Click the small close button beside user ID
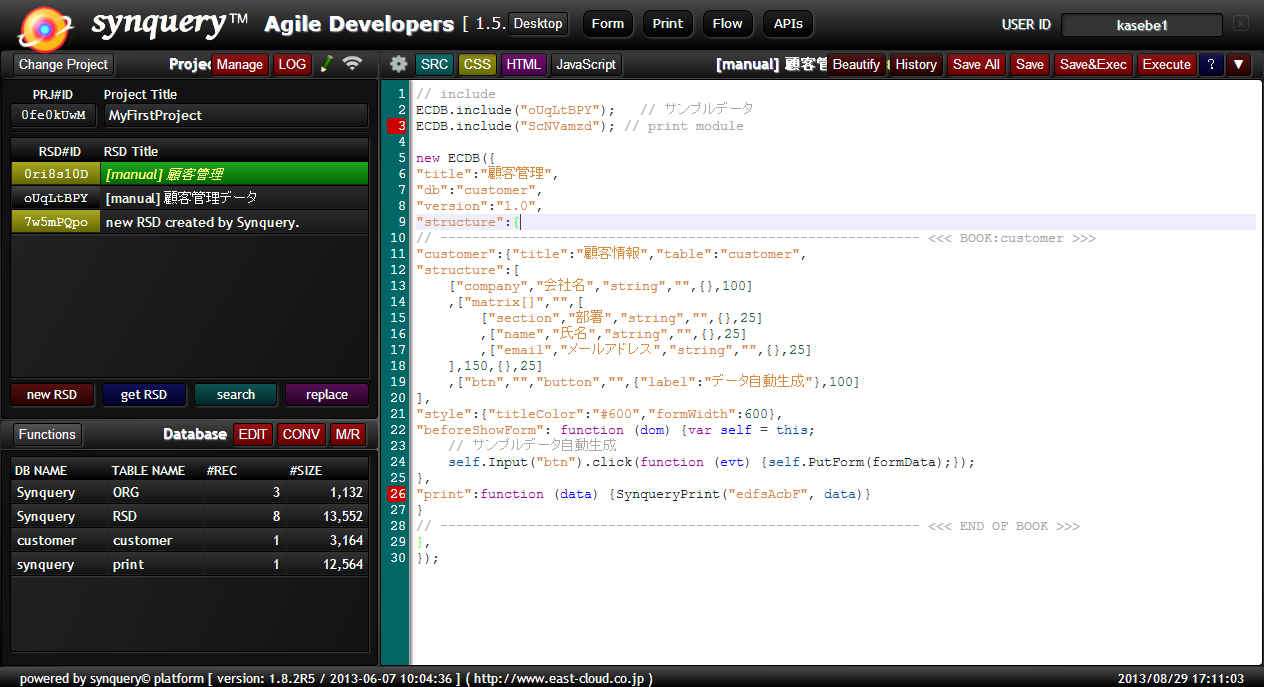1264x687 pixels. click(x=1241, y=23)
